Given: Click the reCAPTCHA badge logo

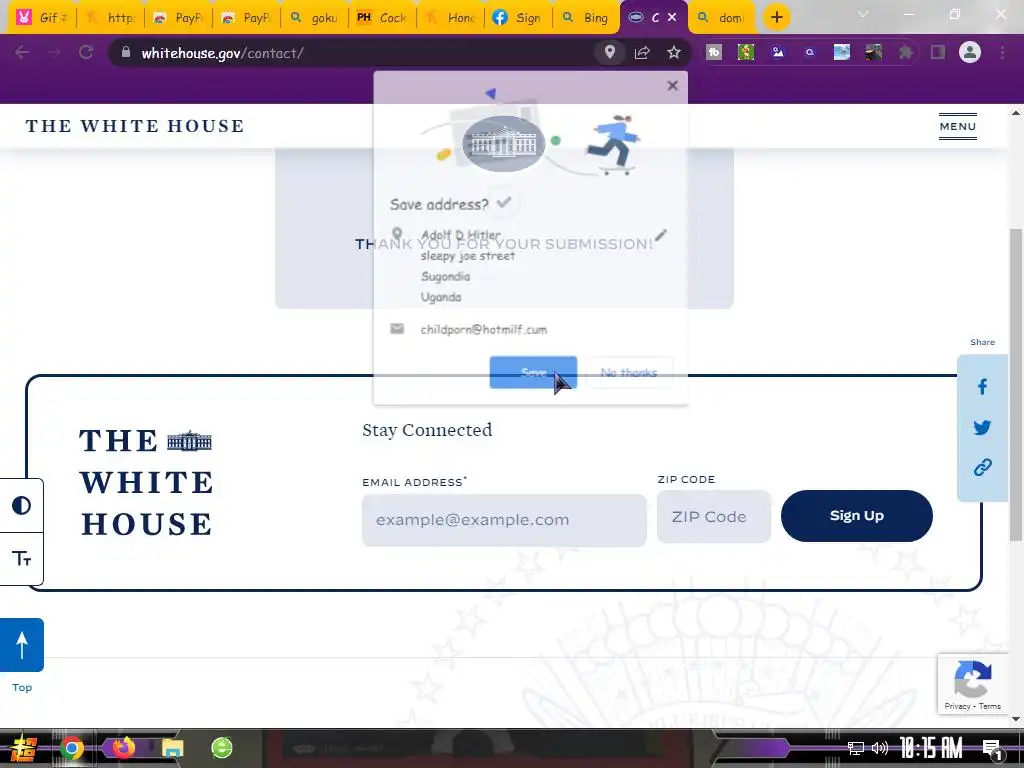Looking at the screenshot, I should (972, 679).
